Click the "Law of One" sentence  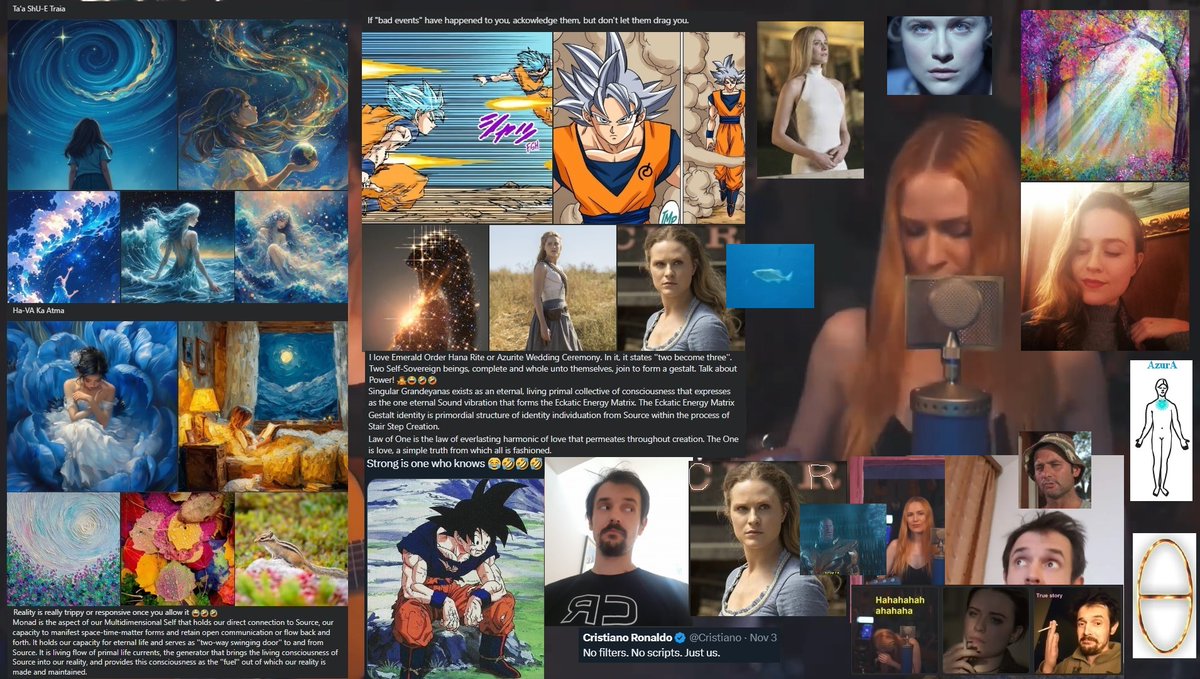[x=552, y=444]
